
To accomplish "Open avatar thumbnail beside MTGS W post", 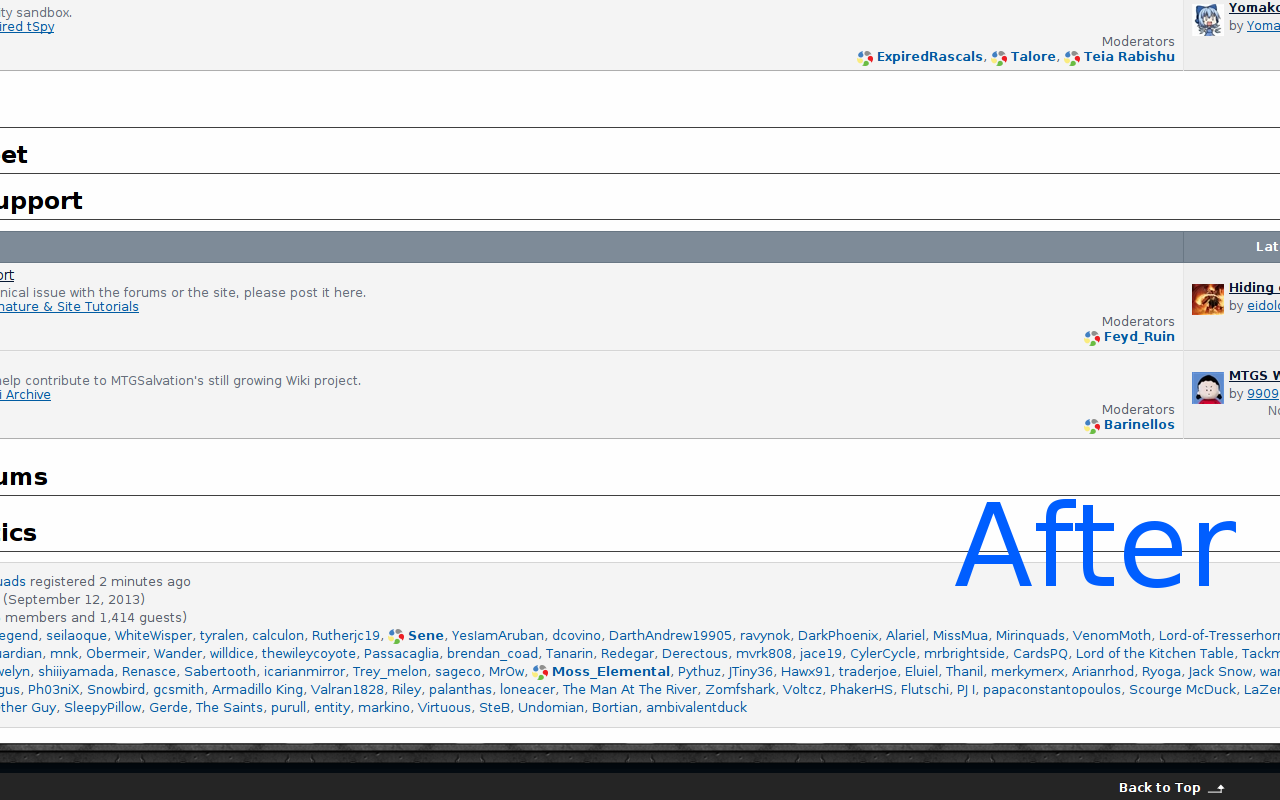I will tap(1208, 387).
